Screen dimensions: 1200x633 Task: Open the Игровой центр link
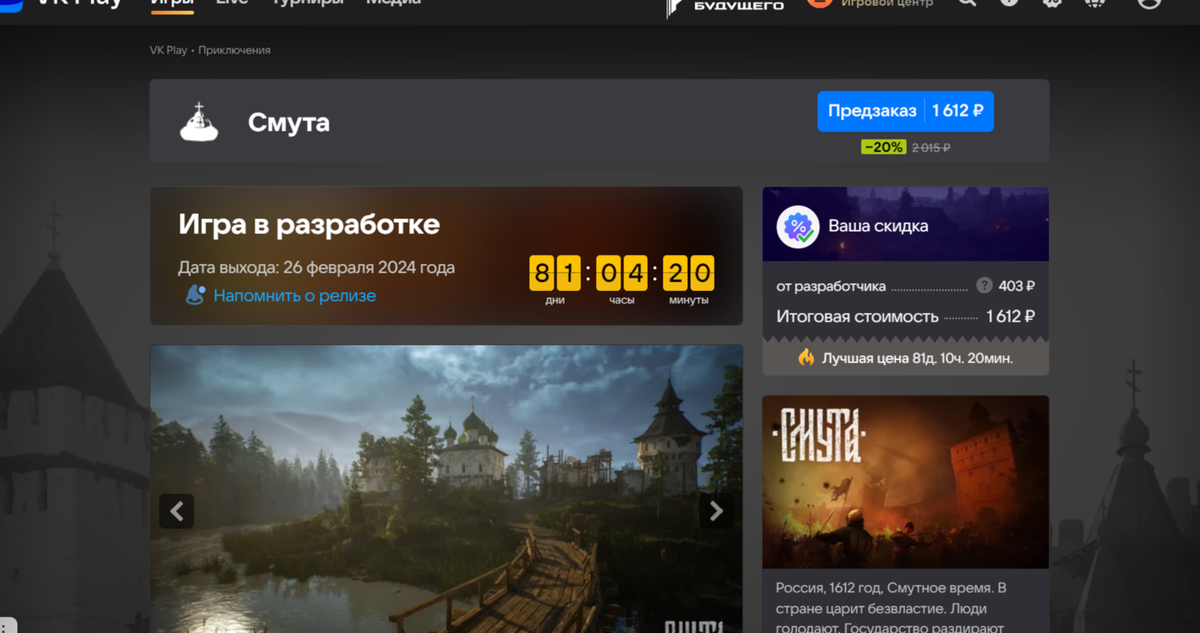pos(887,3)
